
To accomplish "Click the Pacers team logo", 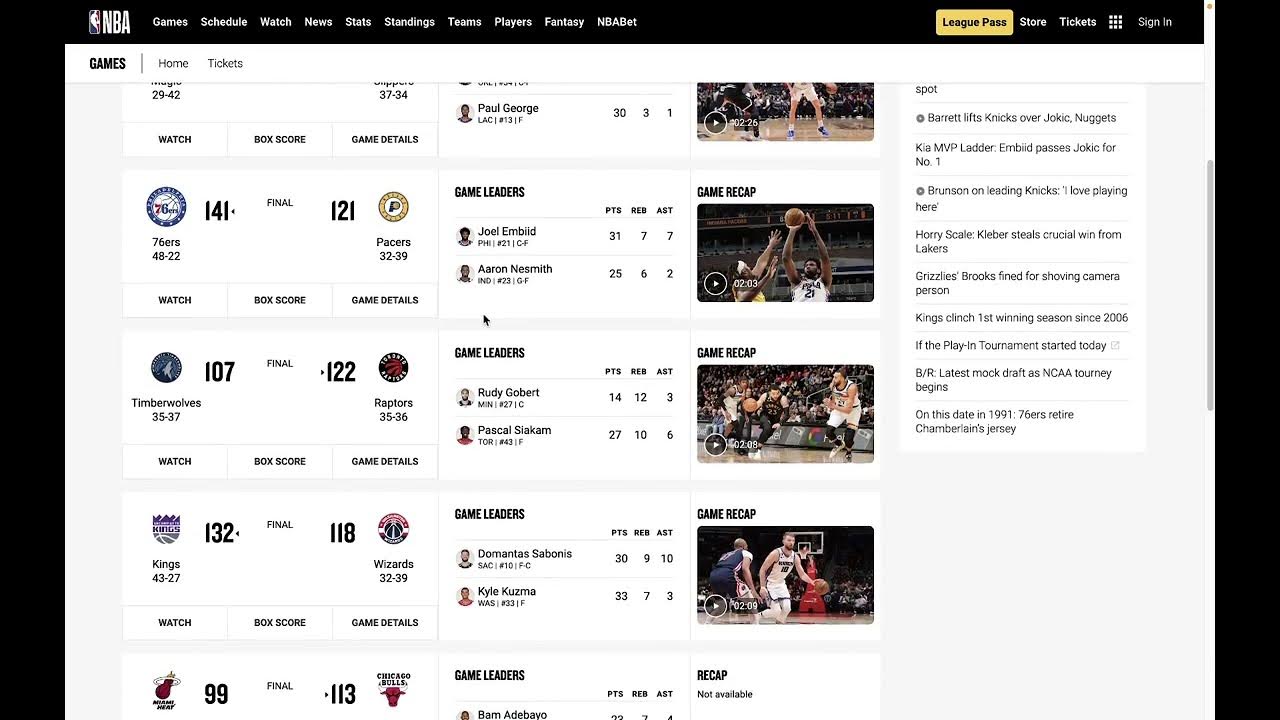I will [x=393, y=207].
